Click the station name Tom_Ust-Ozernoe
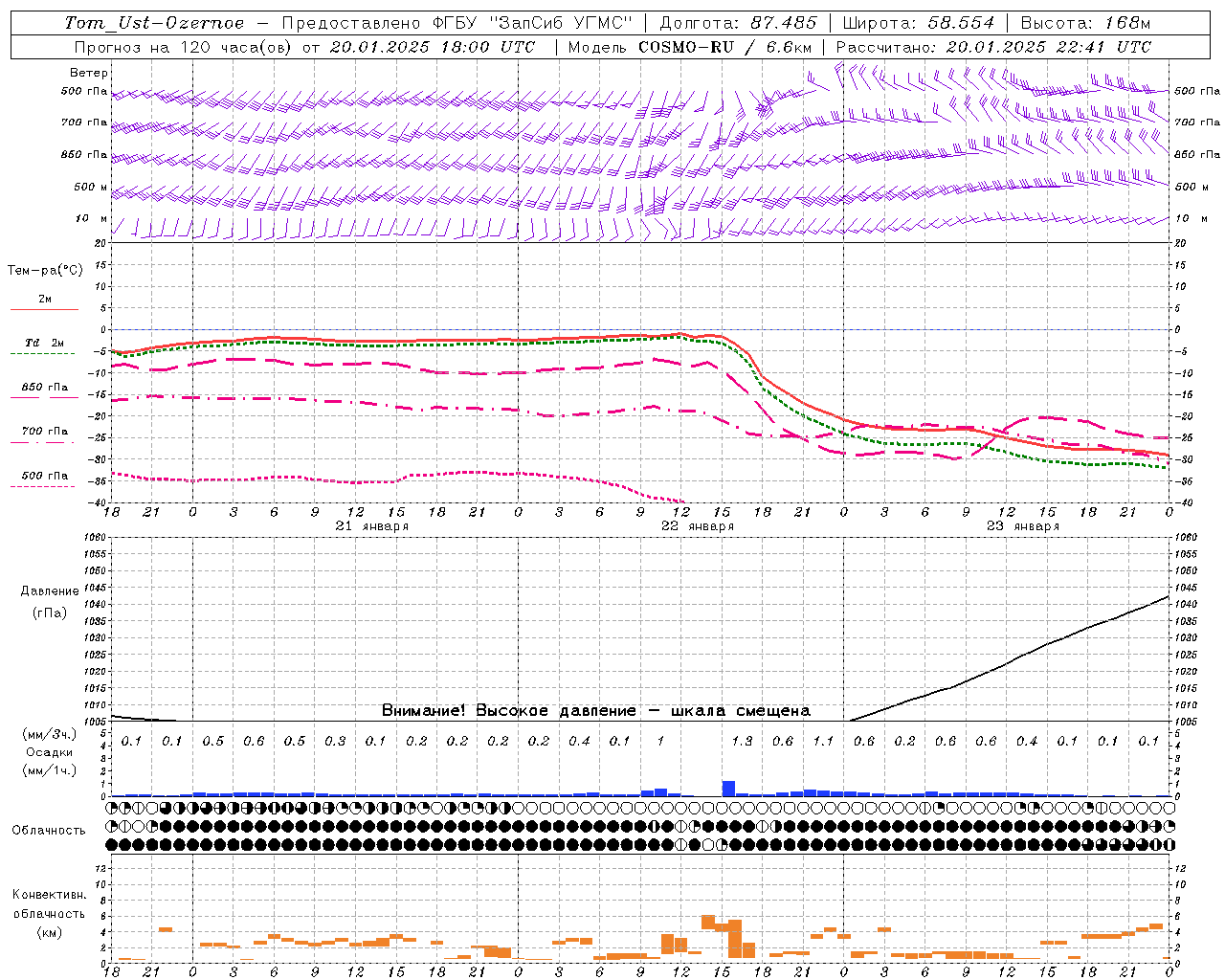 click(154, 23)
